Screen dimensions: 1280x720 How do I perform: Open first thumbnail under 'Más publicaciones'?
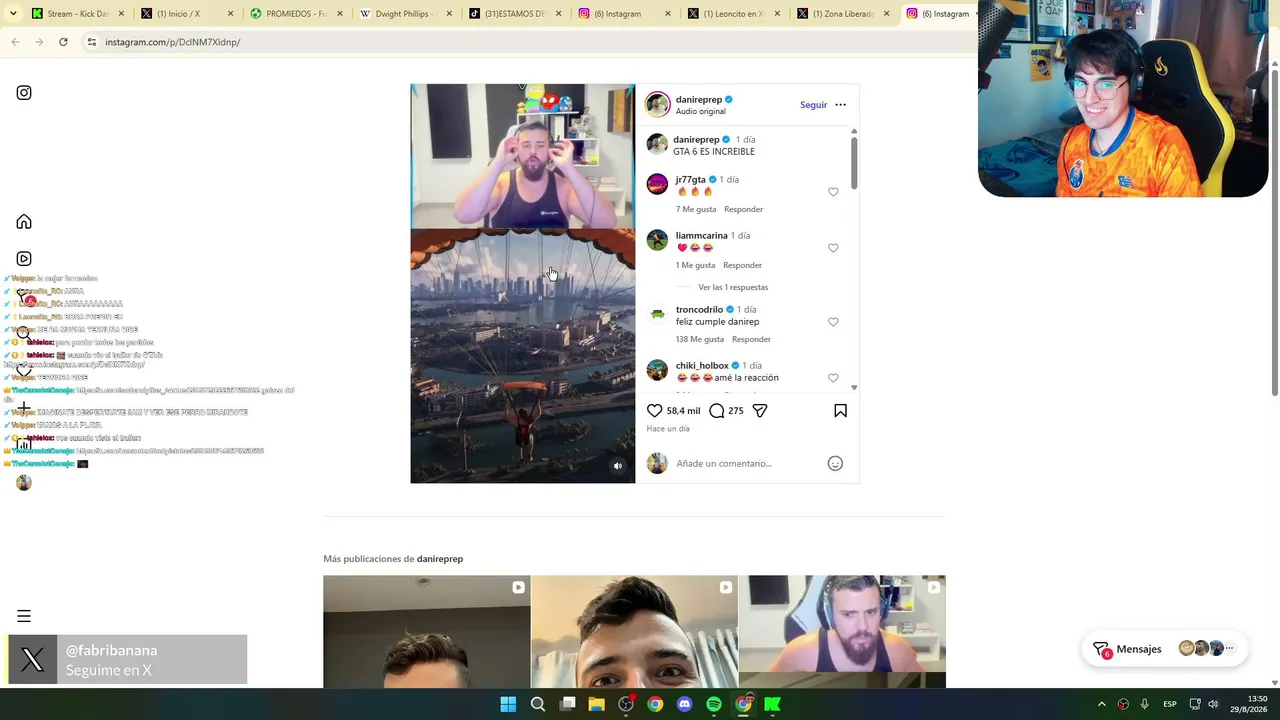[x=427, y=631]
